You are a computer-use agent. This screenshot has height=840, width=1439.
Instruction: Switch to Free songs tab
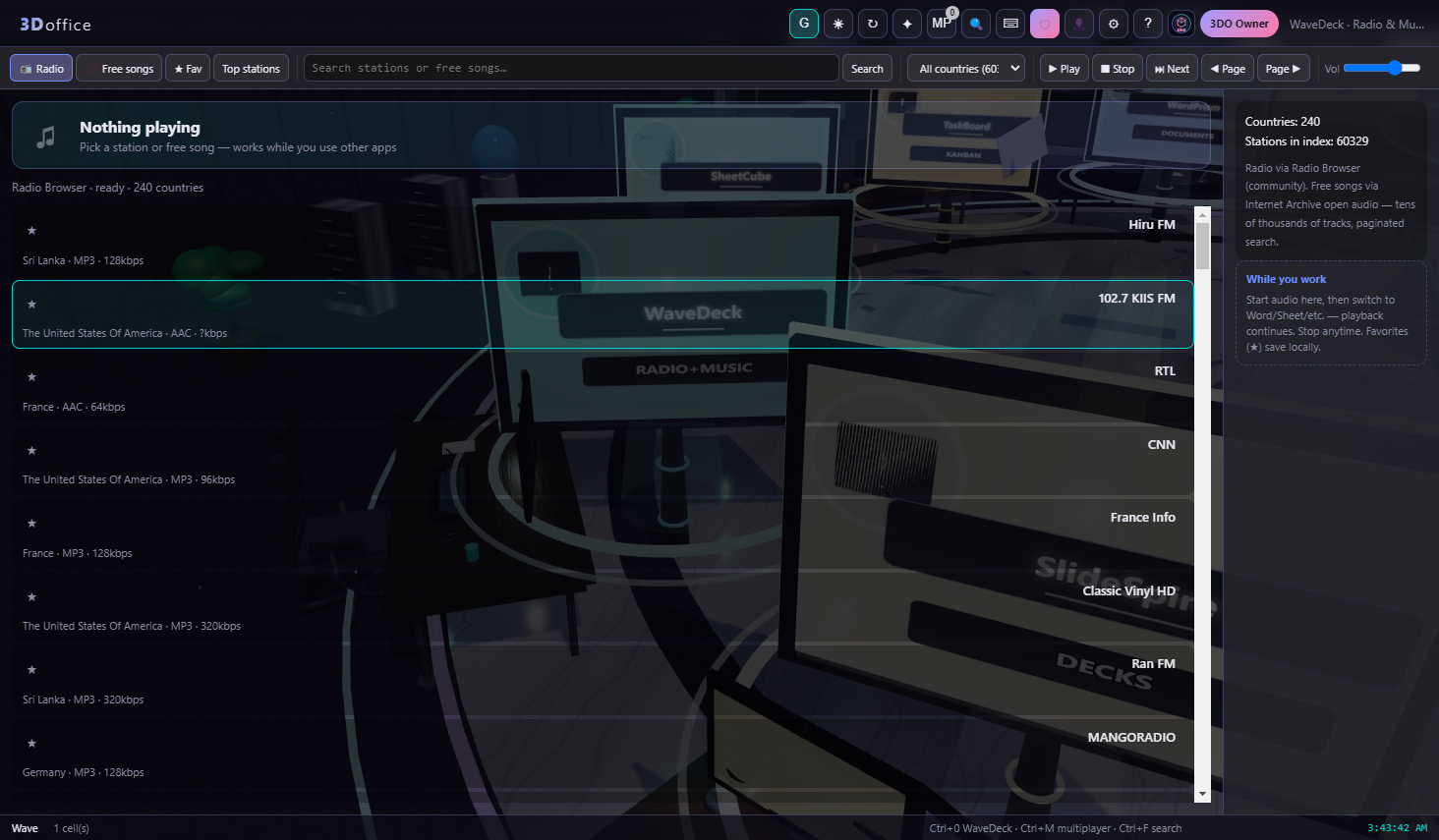[x=119, y=68]
